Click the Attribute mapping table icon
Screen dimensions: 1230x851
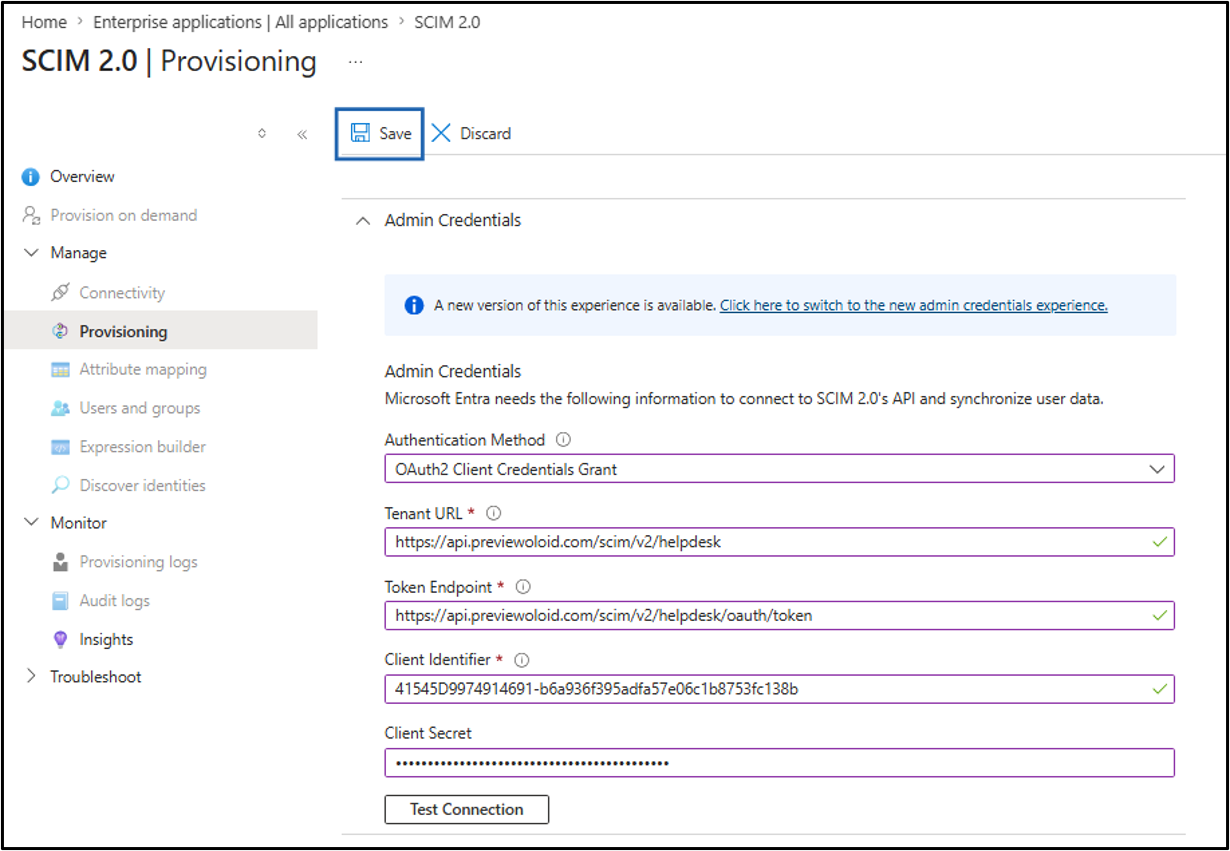[x=61, y=370]
